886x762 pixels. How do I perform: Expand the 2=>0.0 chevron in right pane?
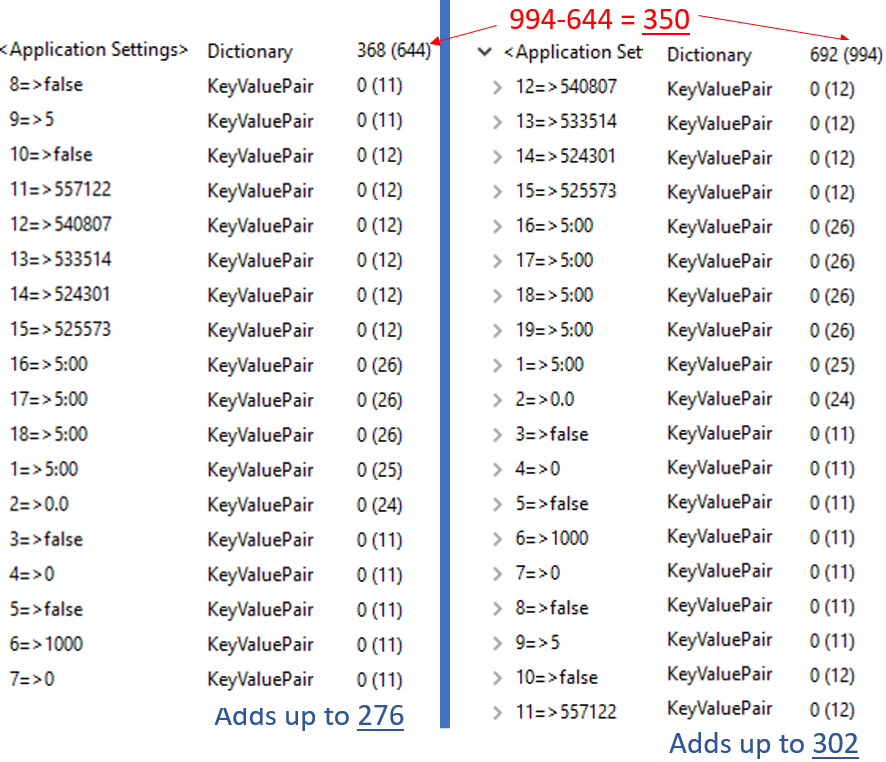click(x=497, y=400)
